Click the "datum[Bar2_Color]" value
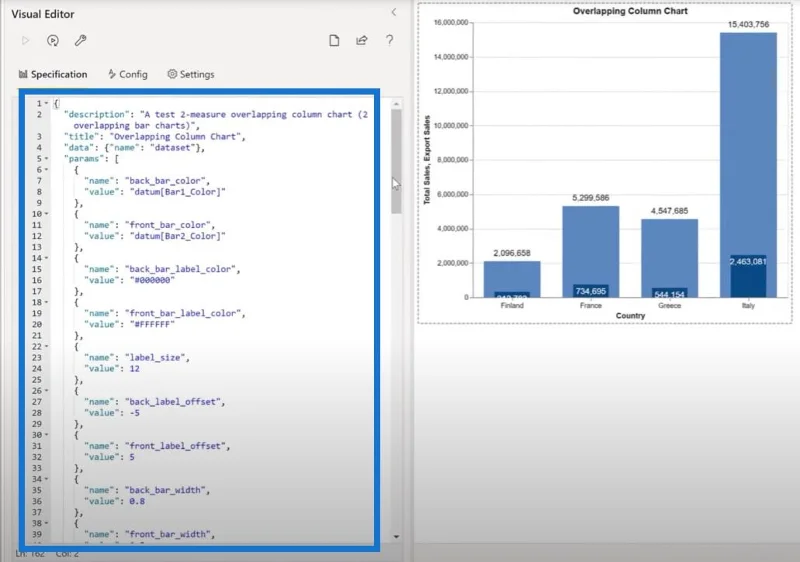This screenshot has height=562, width=800. pyautogui.click(x=177, y=236)
